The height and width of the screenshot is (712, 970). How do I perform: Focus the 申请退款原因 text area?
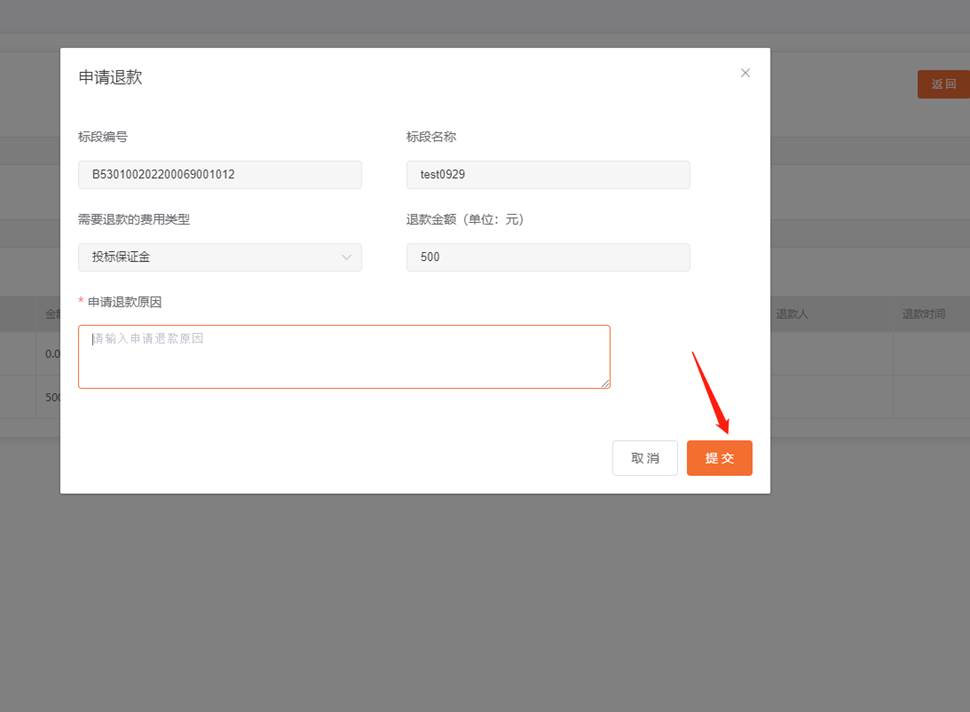pos(344,357)
